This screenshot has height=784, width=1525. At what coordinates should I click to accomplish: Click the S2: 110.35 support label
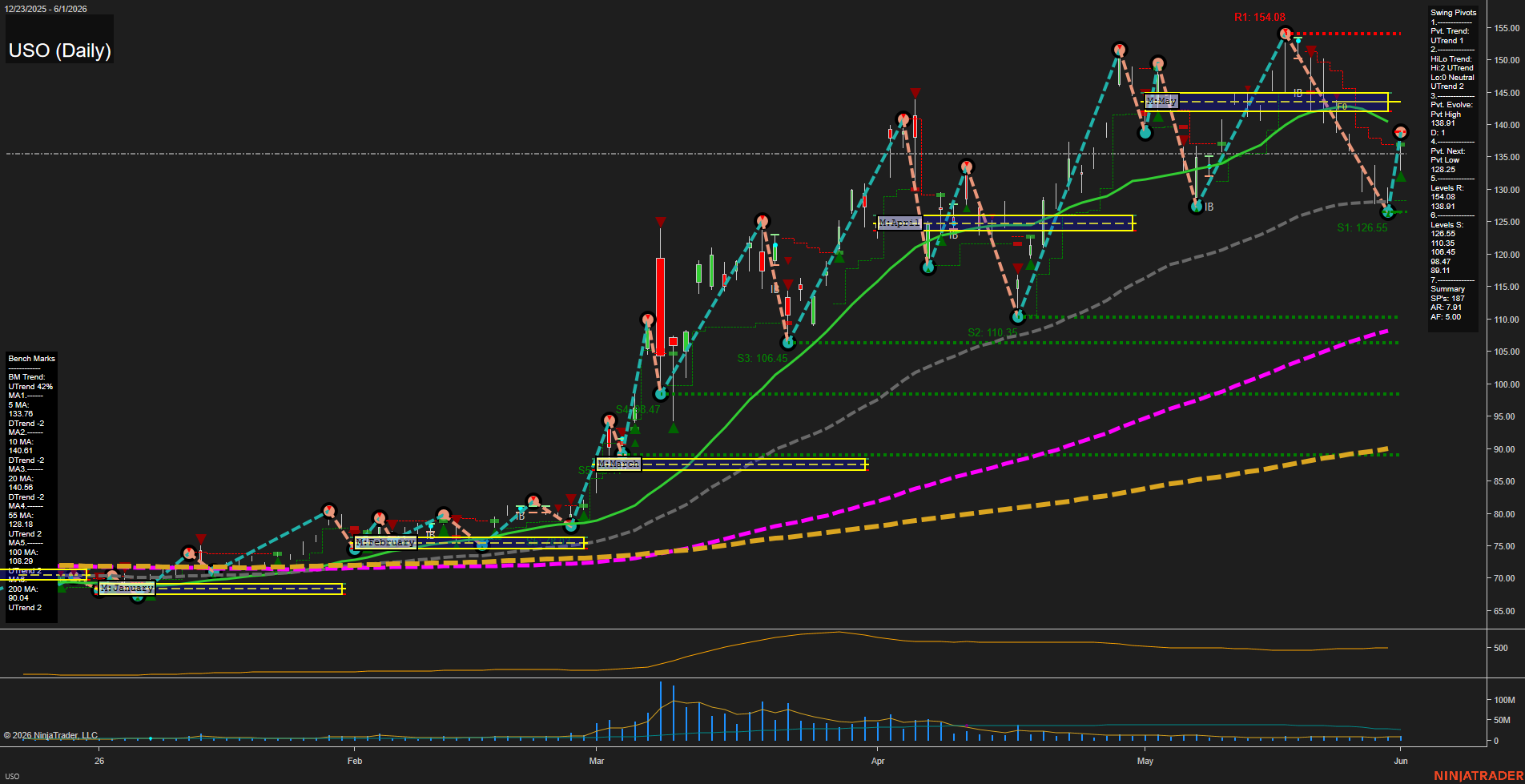(992, 332)
